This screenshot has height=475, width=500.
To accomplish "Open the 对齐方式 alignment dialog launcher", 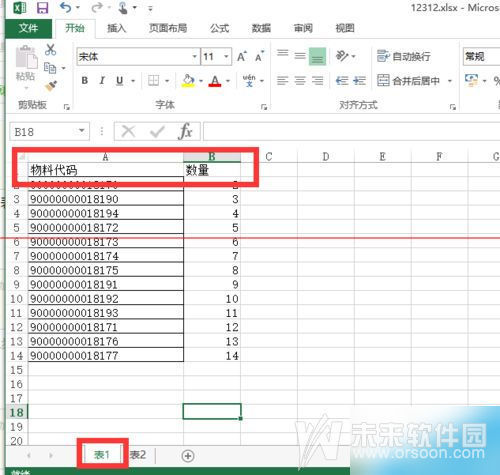I will click(x=453, y=107).
